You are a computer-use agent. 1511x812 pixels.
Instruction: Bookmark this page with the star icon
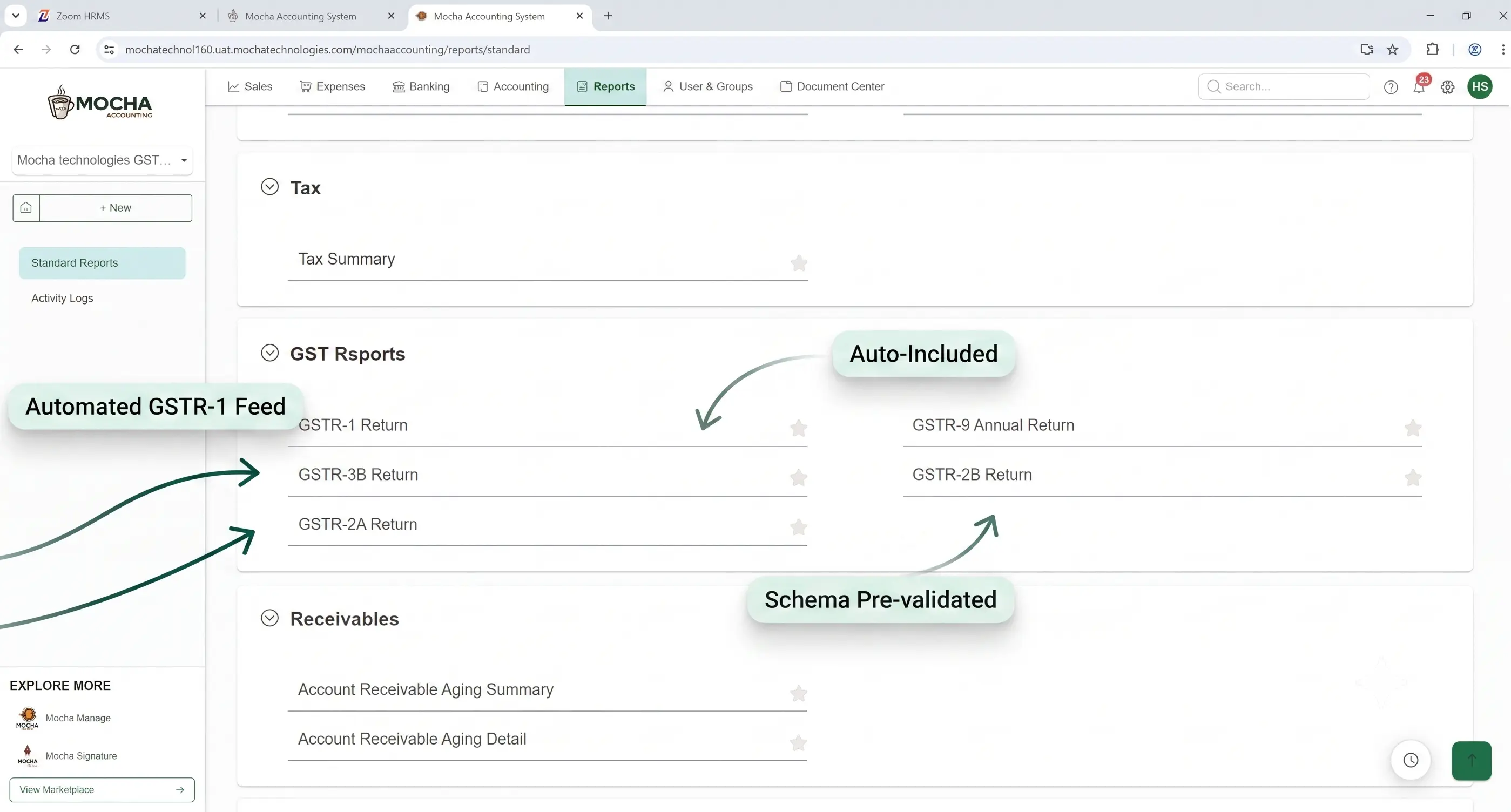[1393, 49]
